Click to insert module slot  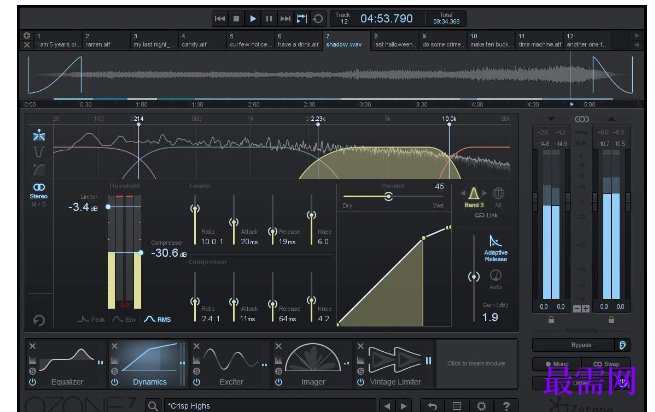(x=476, y=364)
